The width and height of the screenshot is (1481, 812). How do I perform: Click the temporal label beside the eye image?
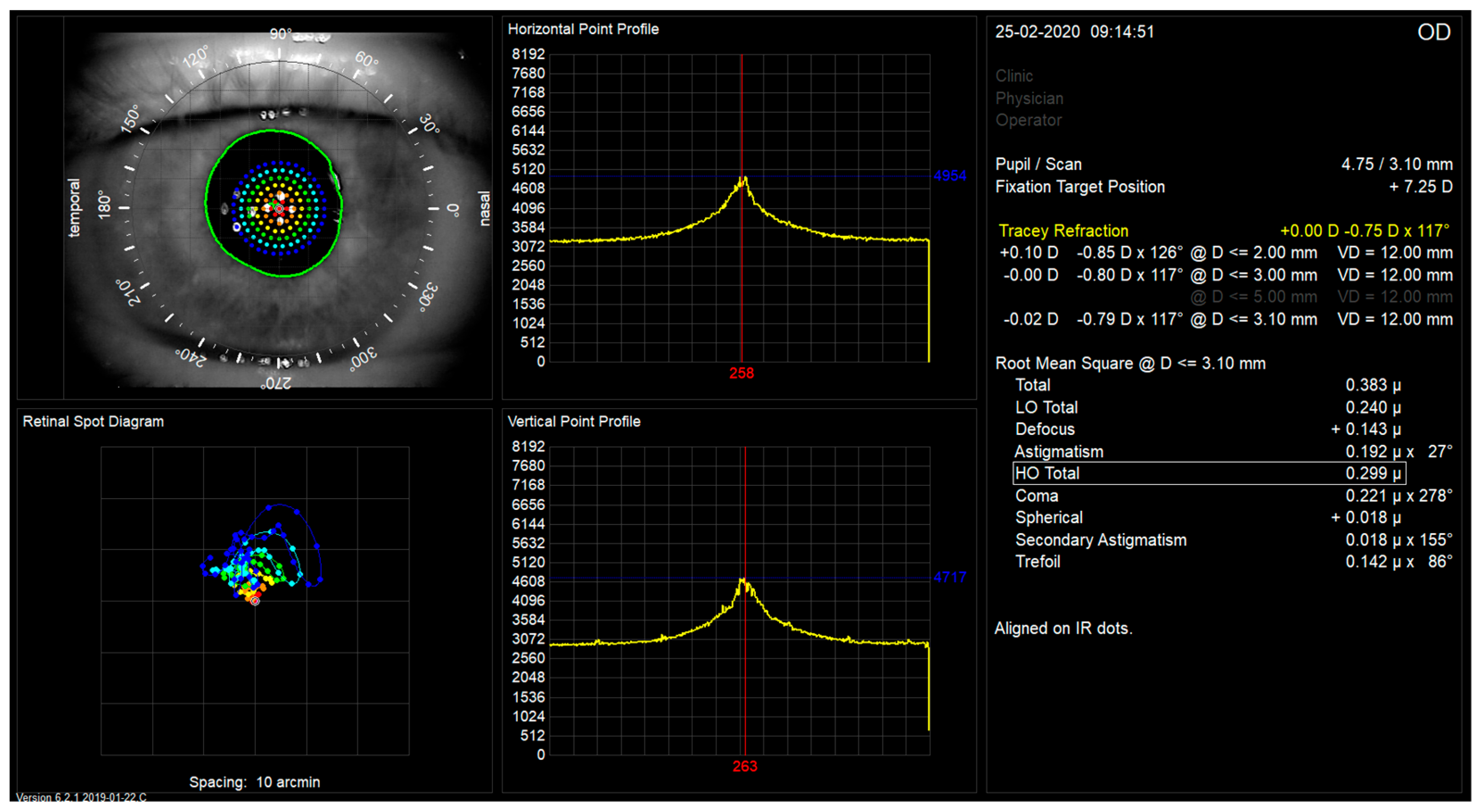coord(74,207)
